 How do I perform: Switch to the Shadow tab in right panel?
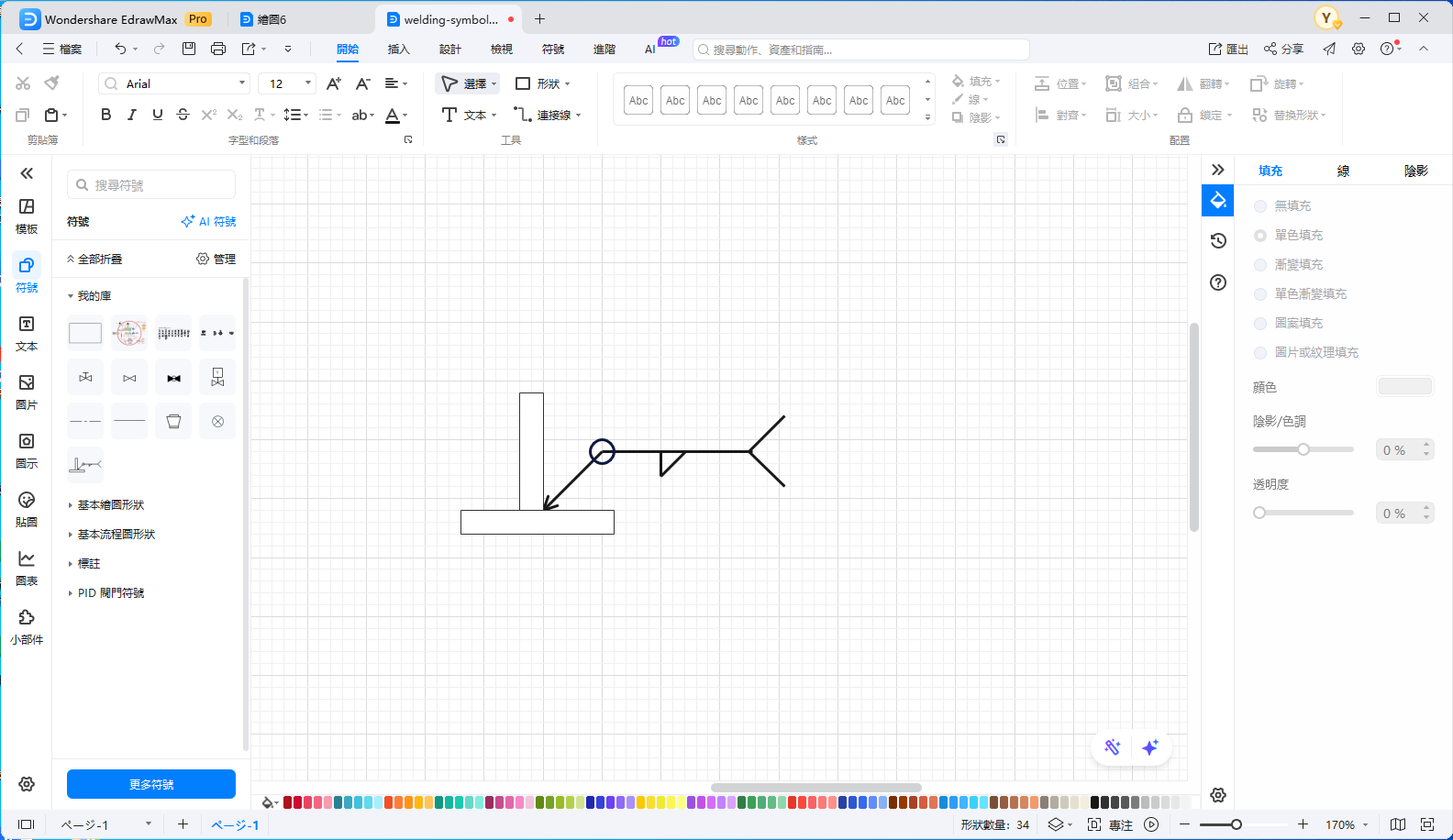[x=1415, y=171]
